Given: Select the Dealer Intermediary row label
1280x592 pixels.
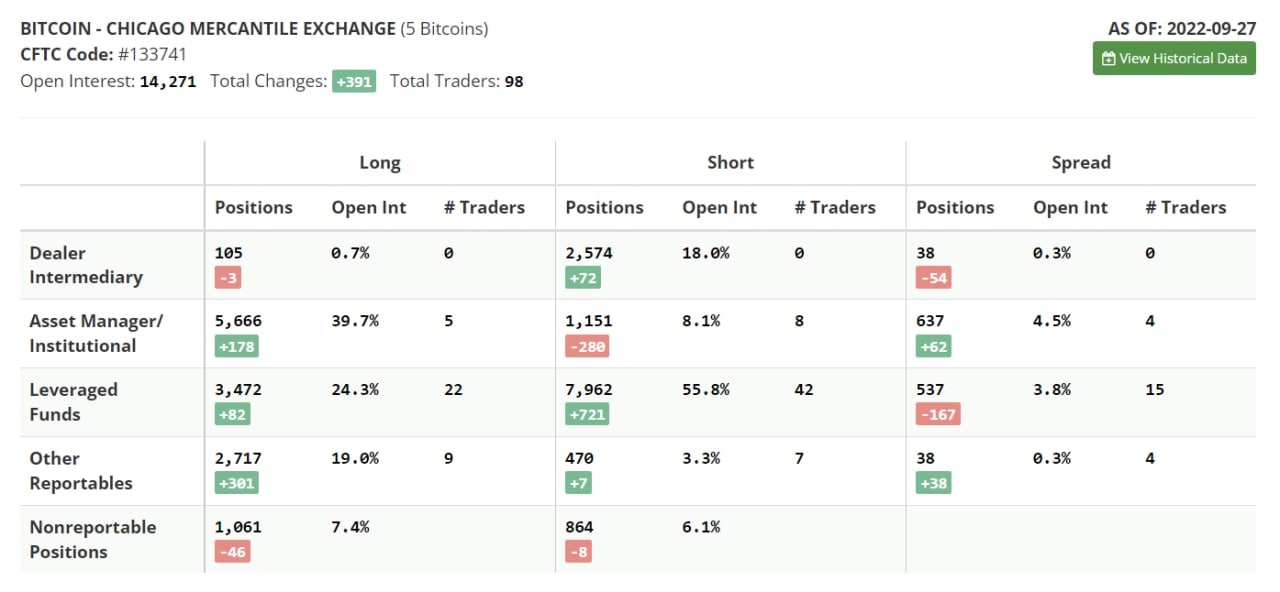Looking at the screenshot, I should (86, 265).
